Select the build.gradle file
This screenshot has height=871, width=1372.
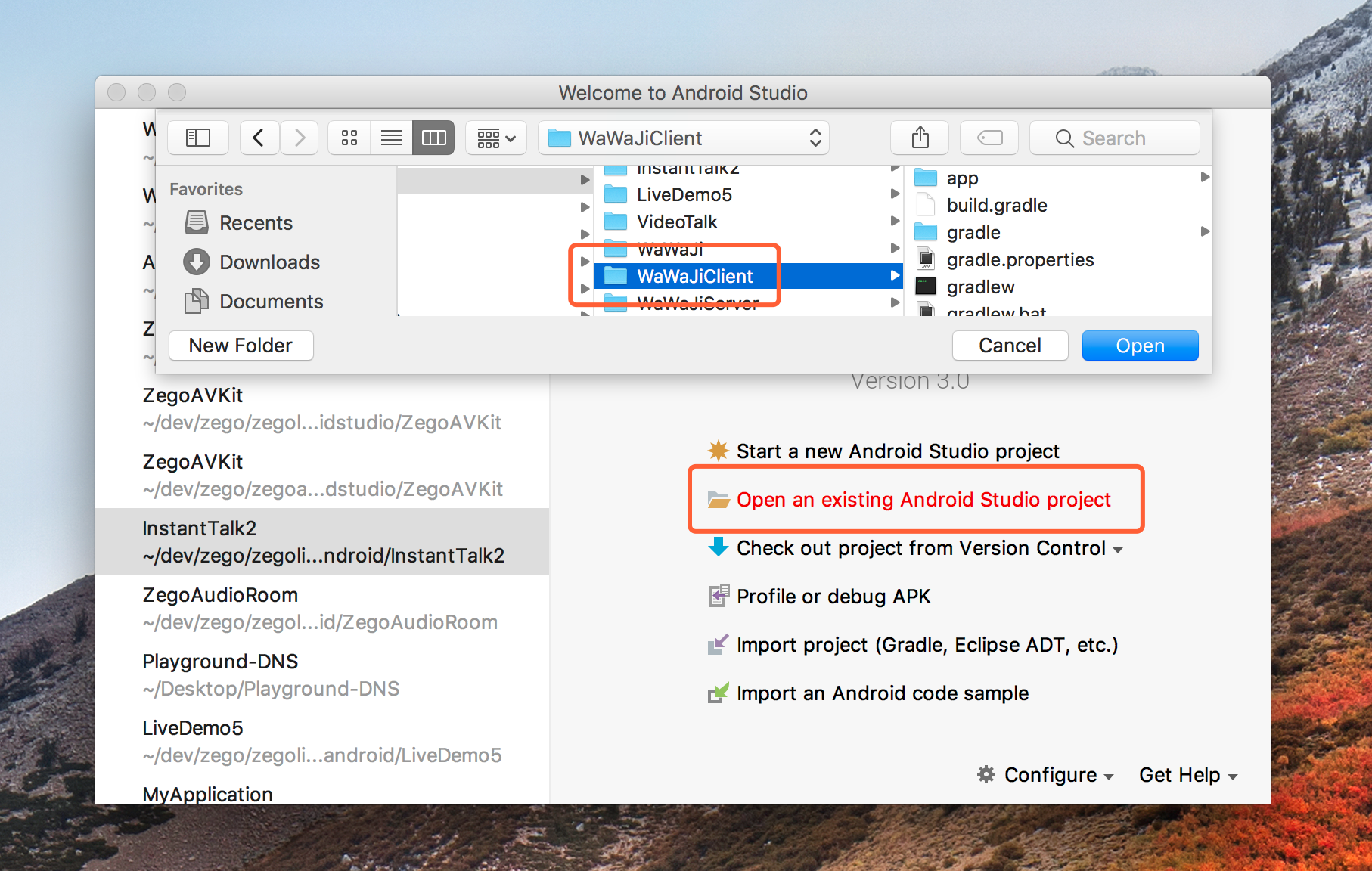(x=996, y=206)
